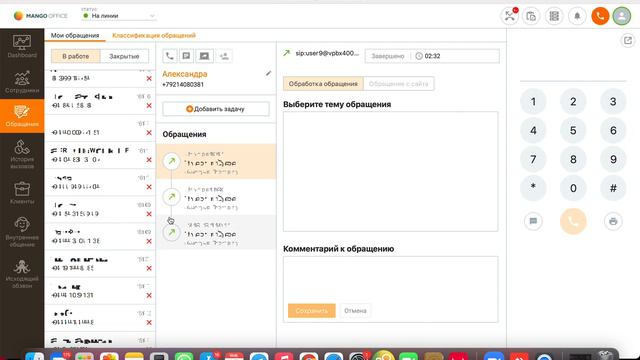Click the Сохранить button
This screenshot has width=640, height=360.
tap(311, 311)
